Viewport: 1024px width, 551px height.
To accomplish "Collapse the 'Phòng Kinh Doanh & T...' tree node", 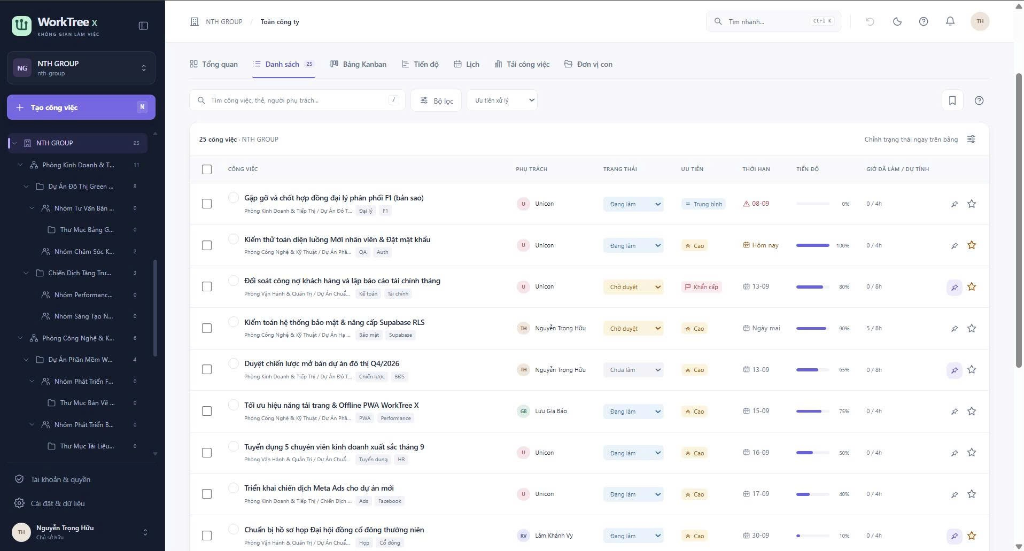I will 20,165.
